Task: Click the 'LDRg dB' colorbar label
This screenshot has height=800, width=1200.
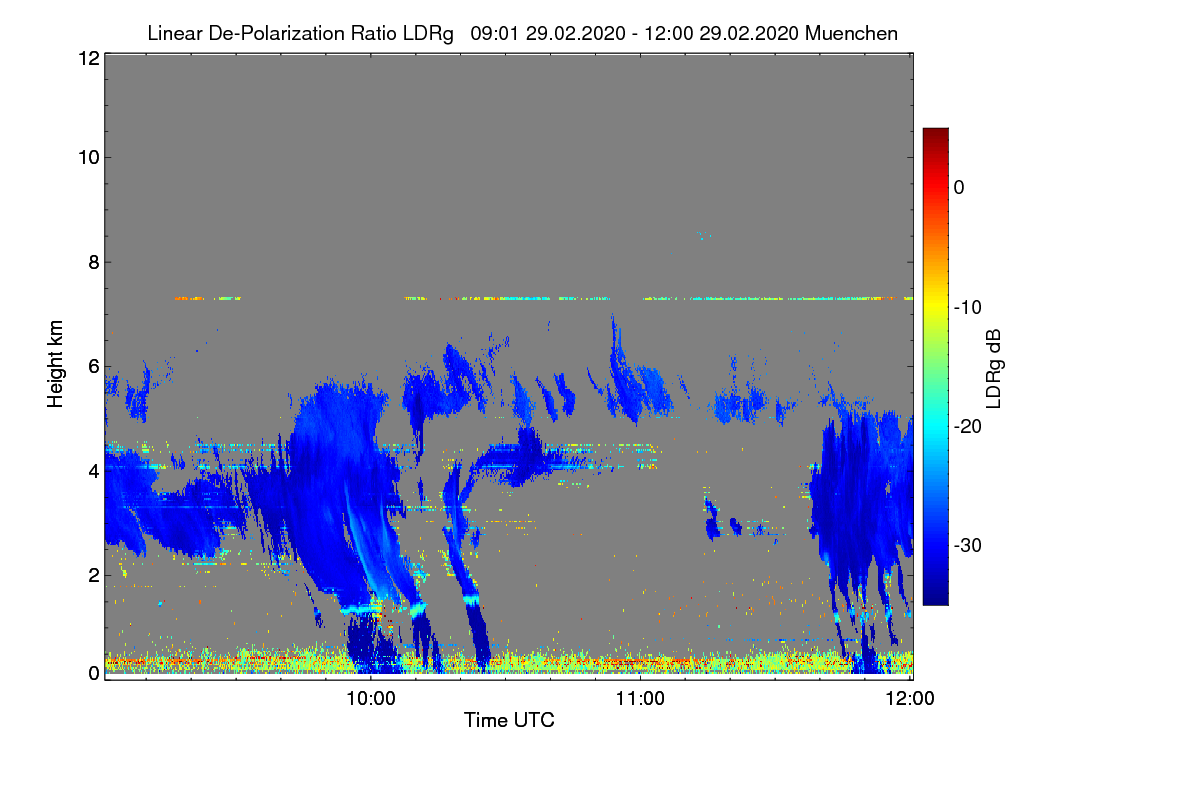Action: 993,368
